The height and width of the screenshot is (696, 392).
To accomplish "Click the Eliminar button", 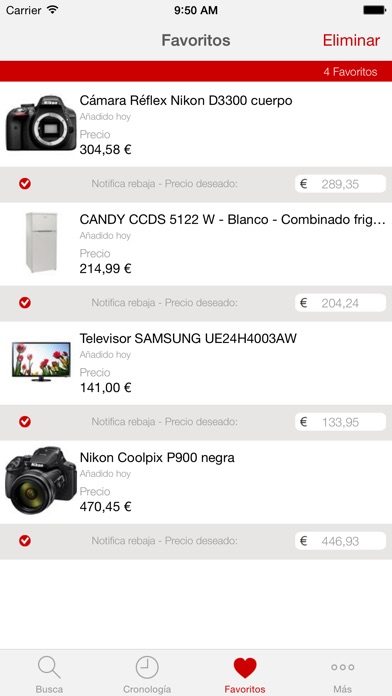I will tap(351, 40).
